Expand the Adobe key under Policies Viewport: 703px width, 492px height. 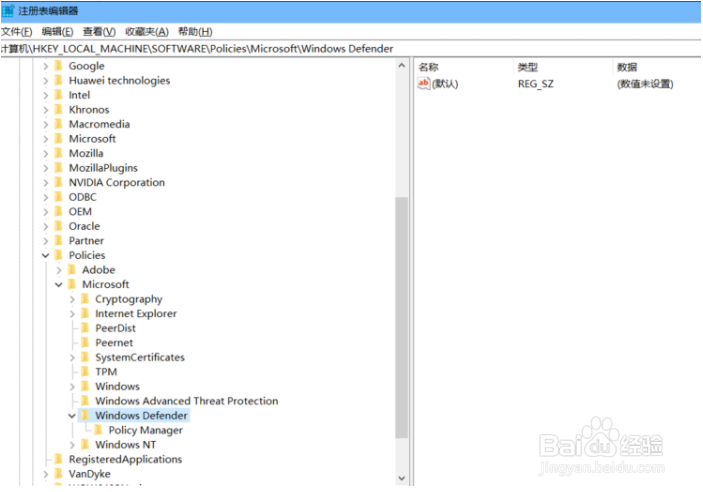point(59,270)
